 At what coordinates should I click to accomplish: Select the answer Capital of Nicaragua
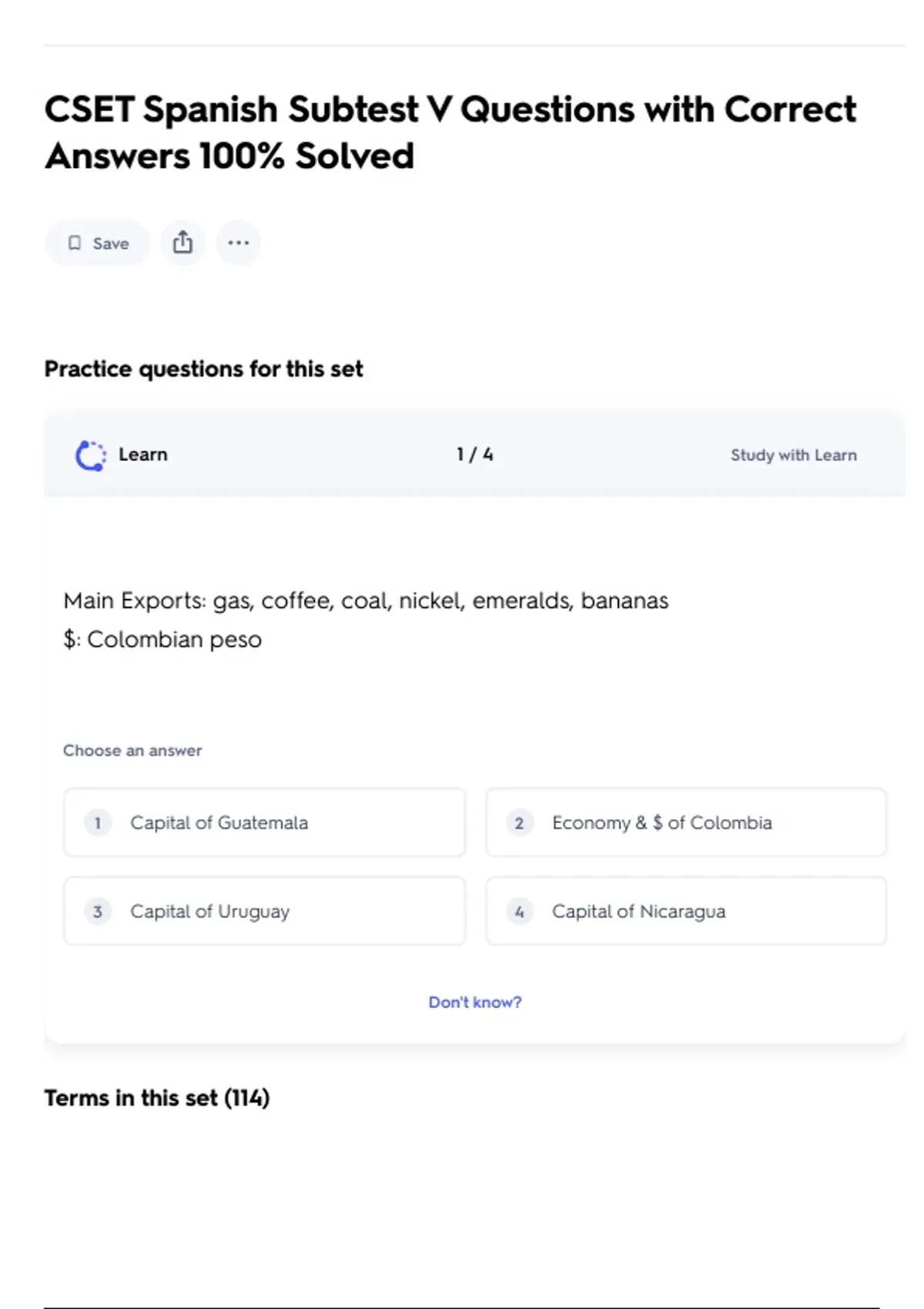click(686, 911)
